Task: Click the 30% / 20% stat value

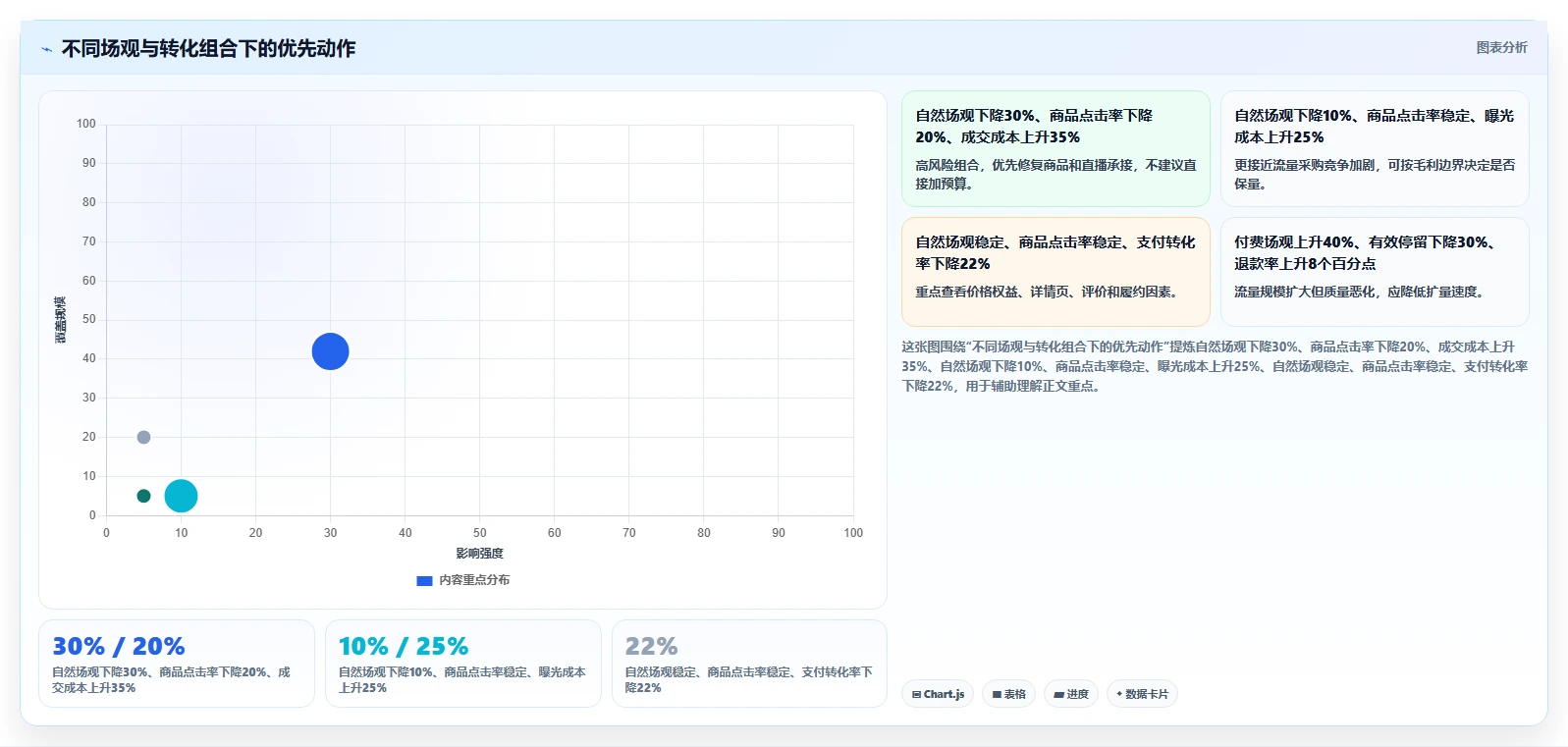Action: (x=119, y=646)
